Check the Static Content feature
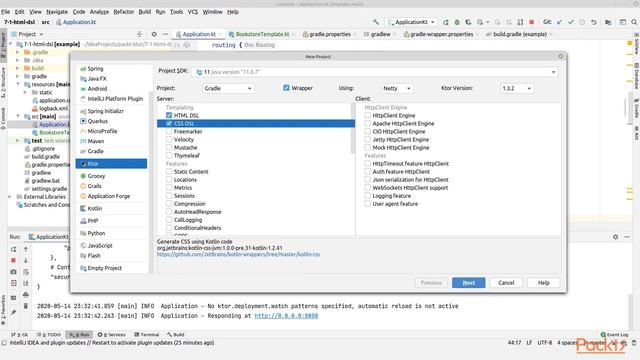The width and height of the screenshot is (640, 360). tap(169, 171)
